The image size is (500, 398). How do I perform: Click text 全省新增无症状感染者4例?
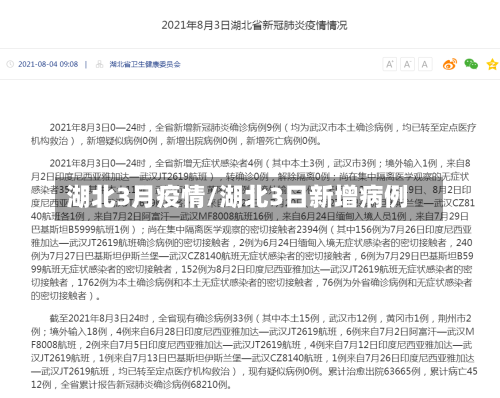[209, 163]
